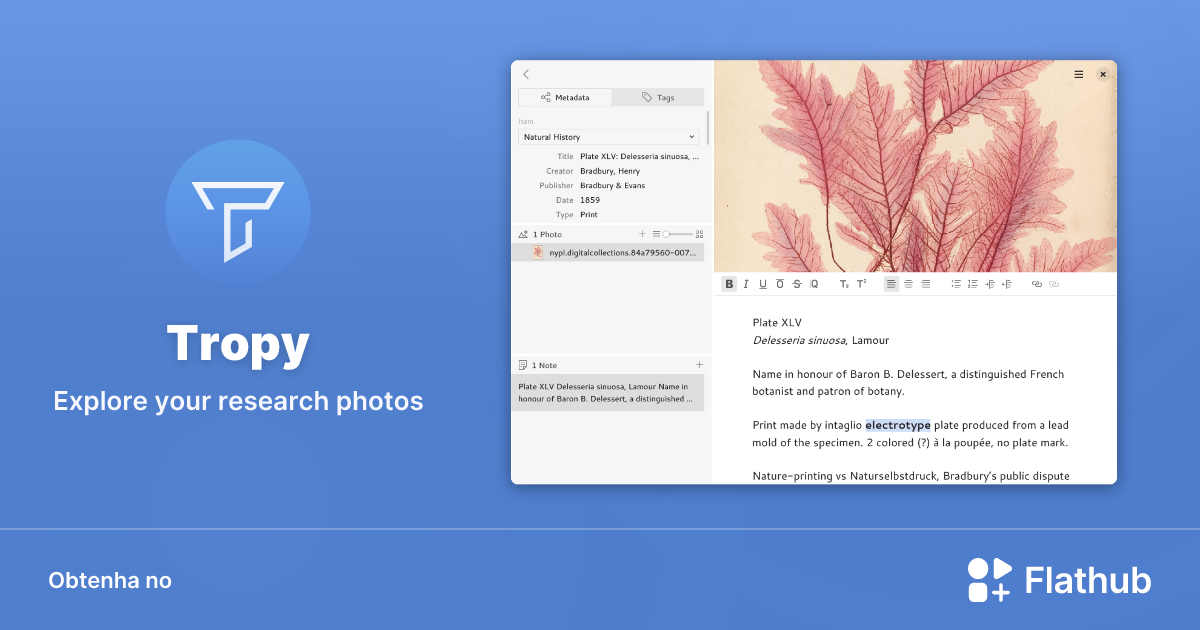
Task: Open the Natural History template dropdown
Action: (609, 137)
